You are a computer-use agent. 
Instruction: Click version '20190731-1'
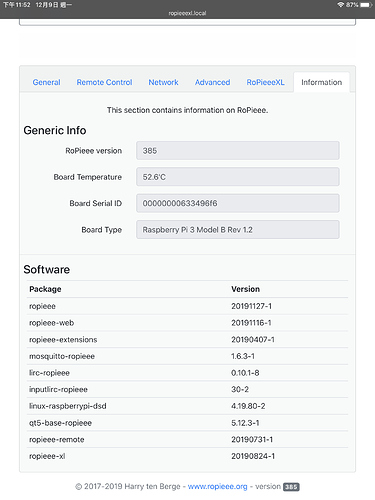pyautogui.click(x=252, y=439)
